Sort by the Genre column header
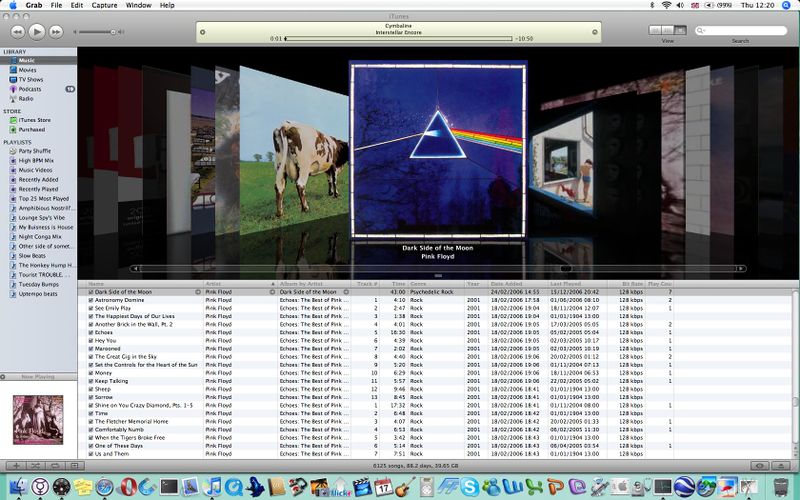Viewport: 800px width, 500px height. coord(435,284)
